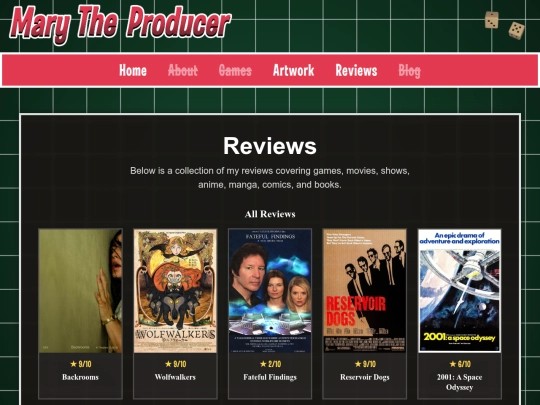Image resolution: width=540 pixels, height=405 pixels.
Task: Click the All Reviews section heading
Action: tap(270, 214)
